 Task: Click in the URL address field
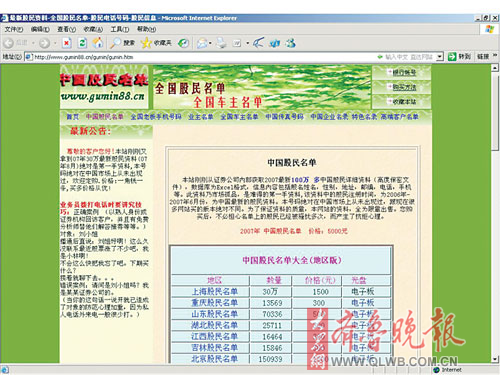pos(233,57)
